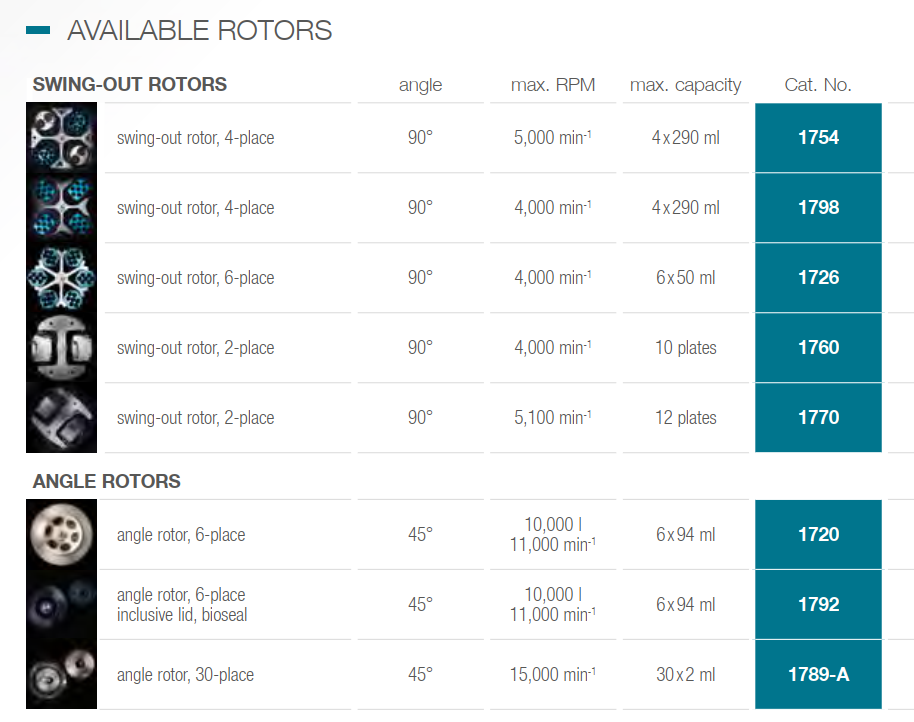Click the 1726 catalog number
Viewport: 914px width, 722px height.
818,278
